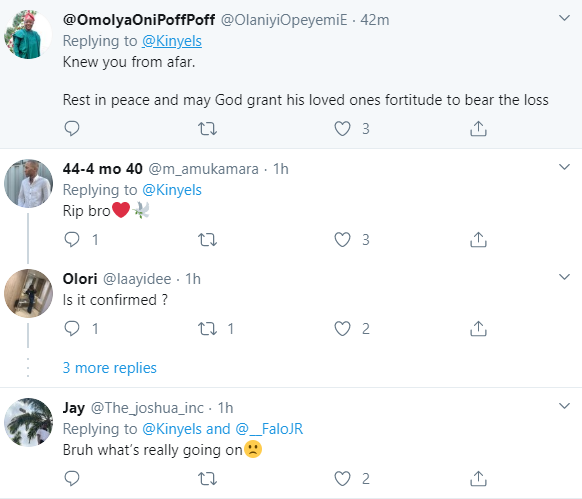
Task: Like Olori's 'Is it confirmed' tweet
Action: tap(342, 329)
